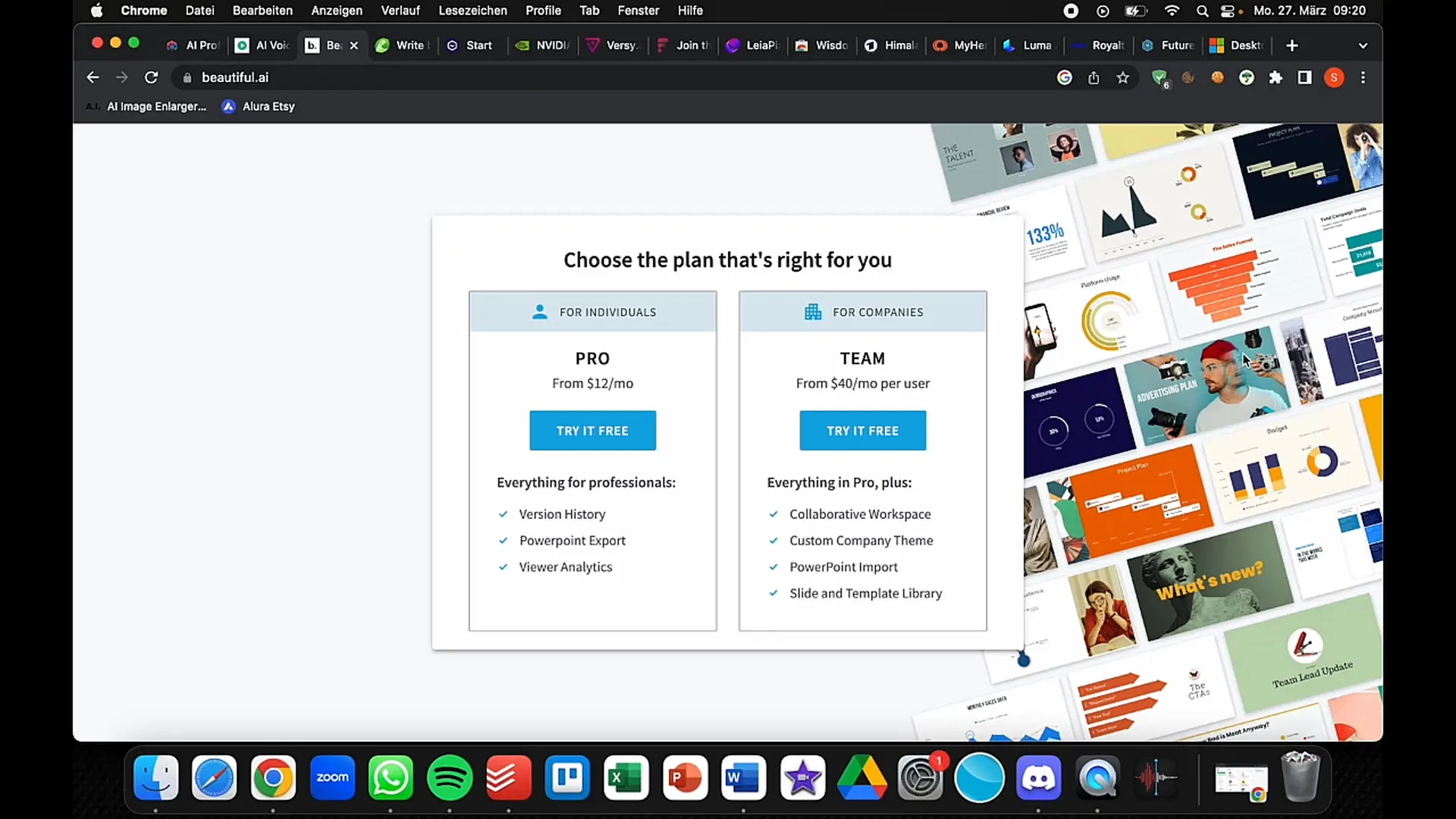This screenshot has height=819, width=1456.
Task: Open WhatsApp from the dock
Action: tap(391, 777)
